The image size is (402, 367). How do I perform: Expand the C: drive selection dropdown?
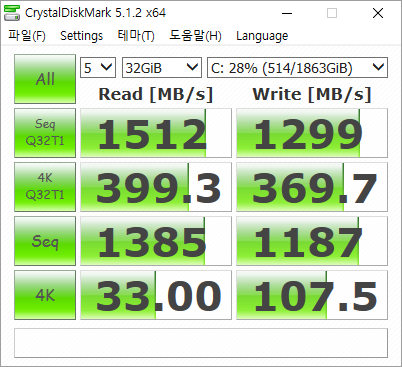point(297,68)
